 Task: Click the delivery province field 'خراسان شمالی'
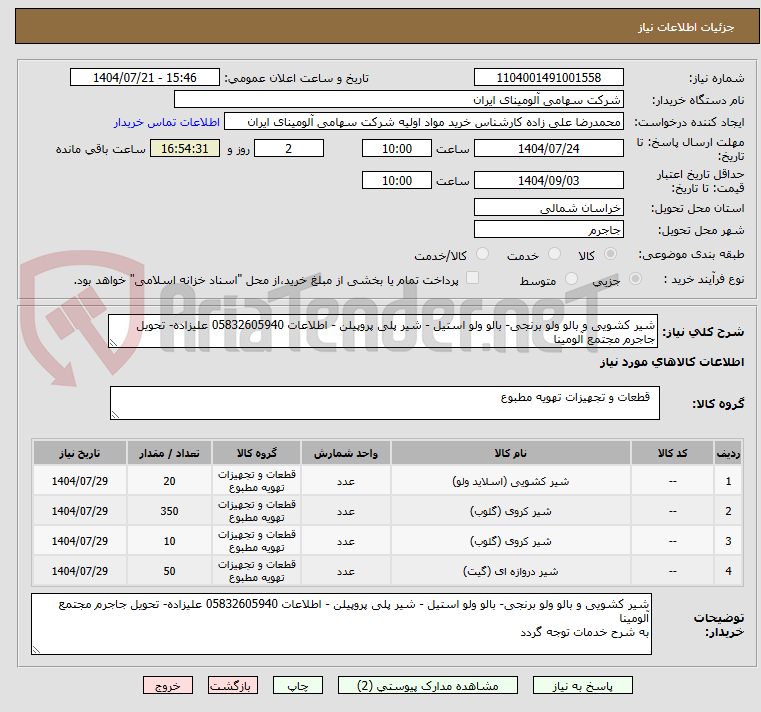pyautogui.click(x=548, y=207)
